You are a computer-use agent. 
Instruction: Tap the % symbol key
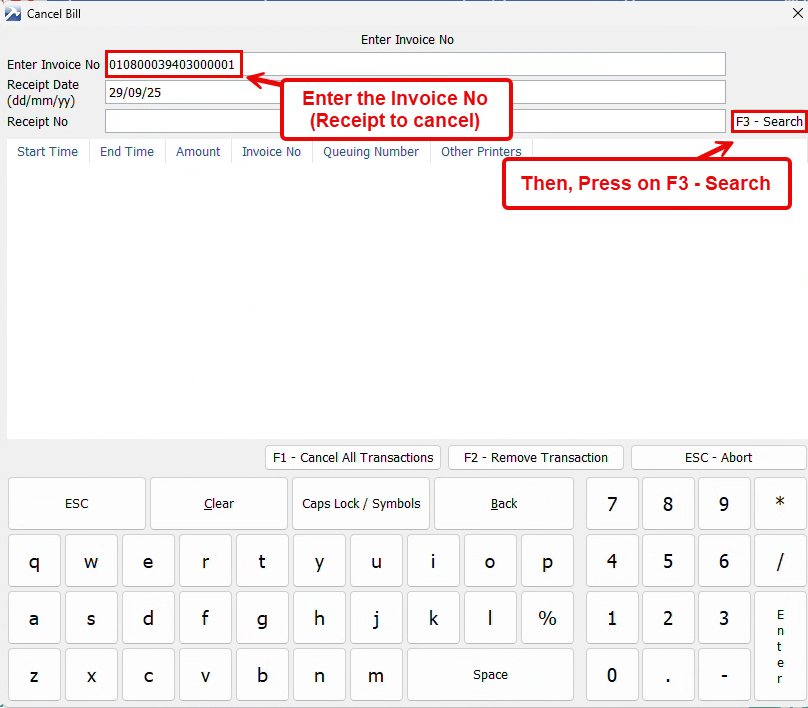pos(547,619)
